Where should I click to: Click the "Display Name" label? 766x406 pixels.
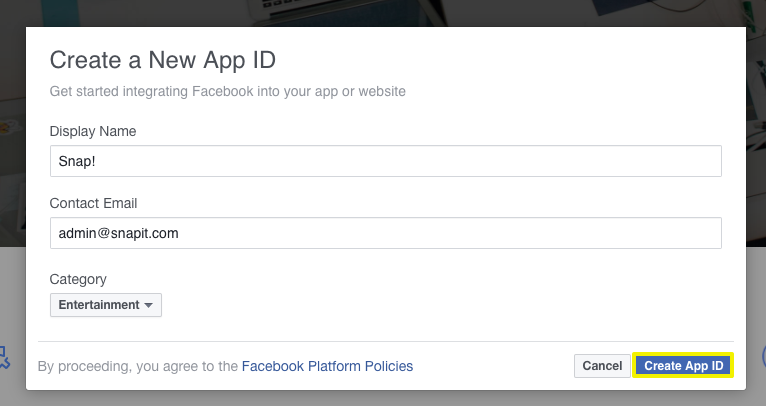tap(93, 131)
